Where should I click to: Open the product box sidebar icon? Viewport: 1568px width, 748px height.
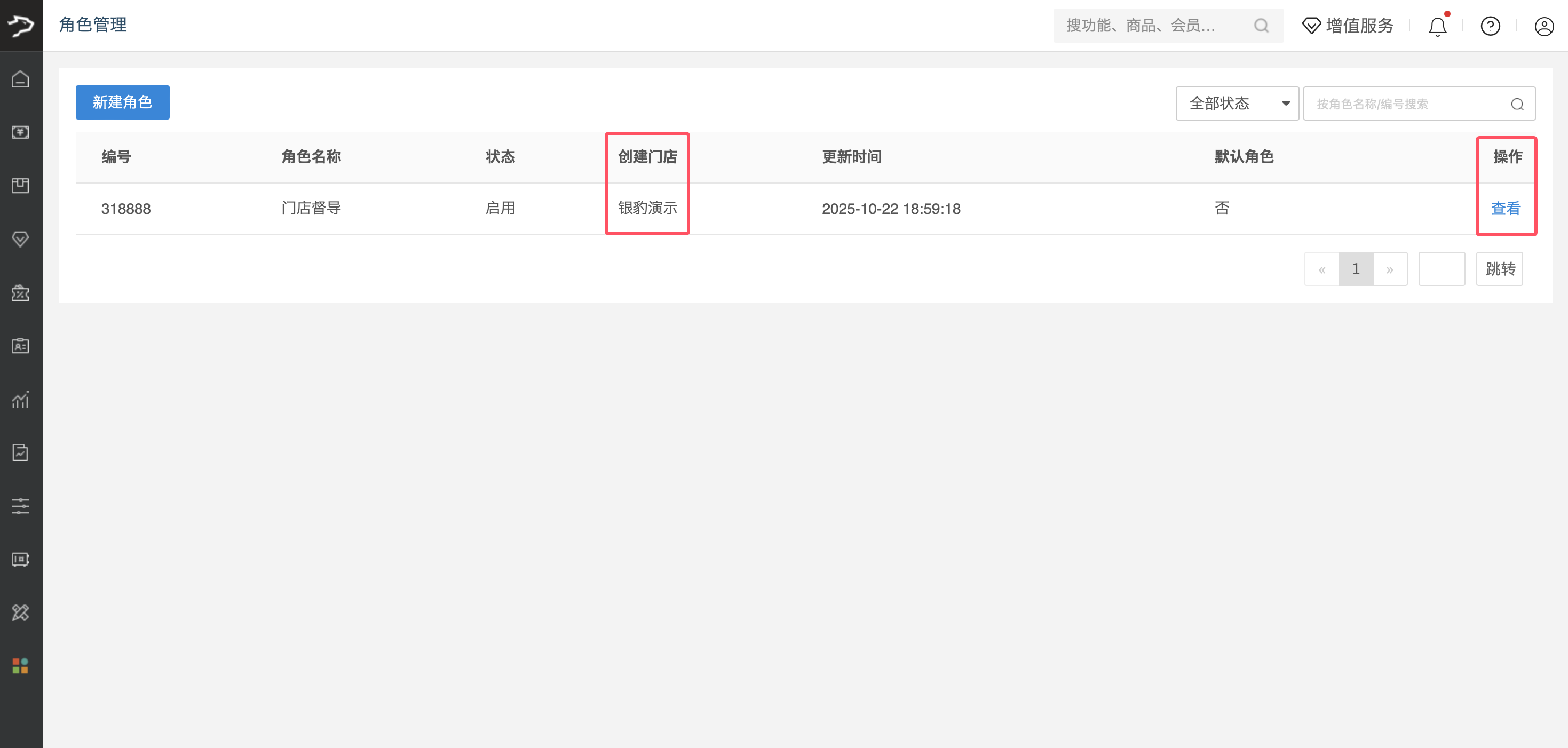click(x=20, y=186)
